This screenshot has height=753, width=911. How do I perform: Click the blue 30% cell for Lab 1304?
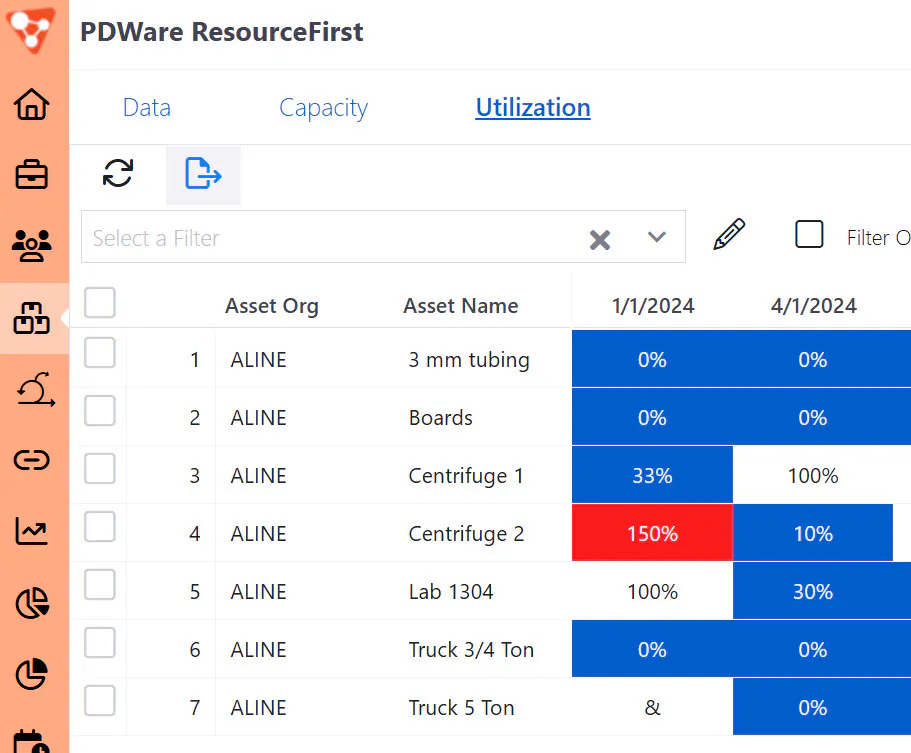(822, 591)
